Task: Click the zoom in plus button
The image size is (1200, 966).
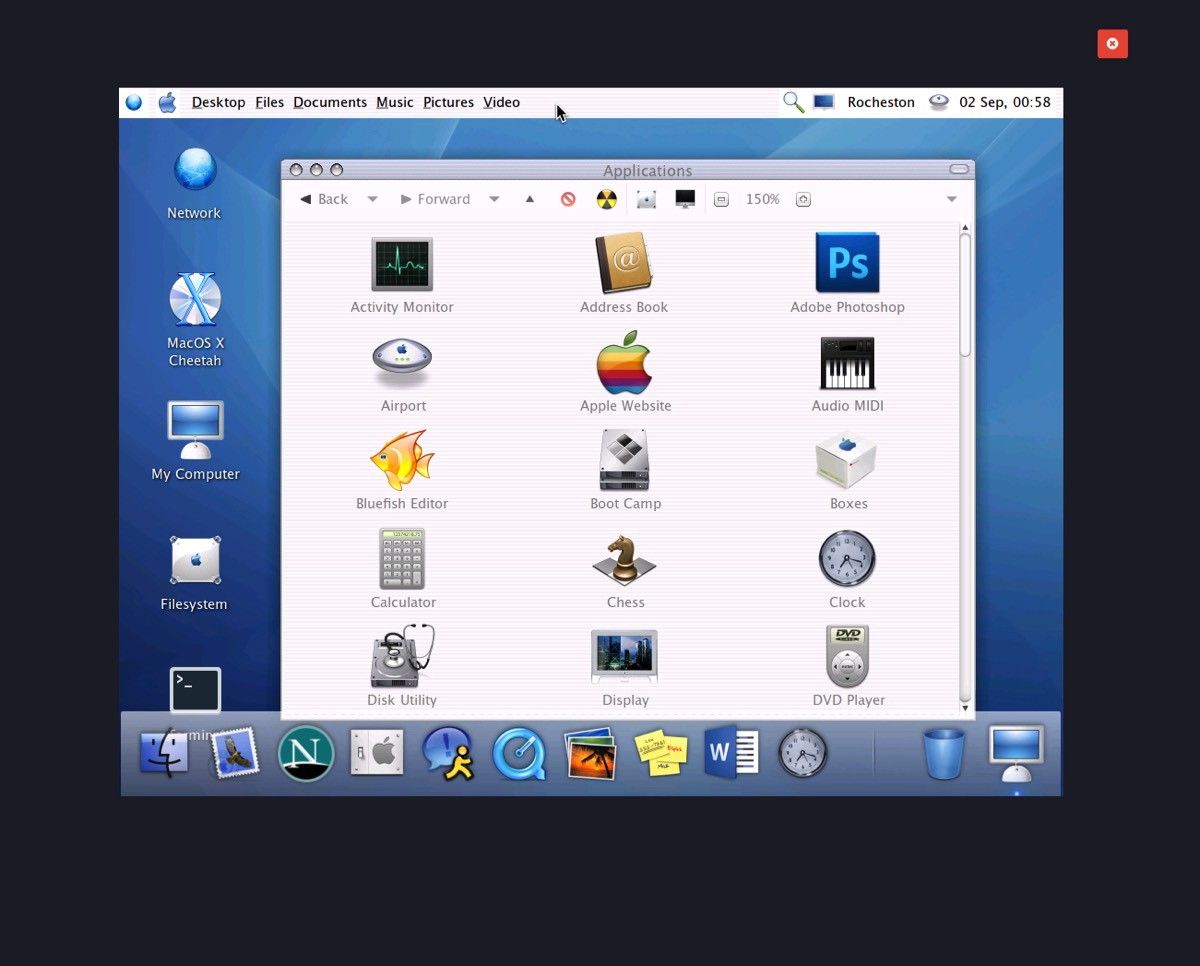Action: (x=803, y=199)
